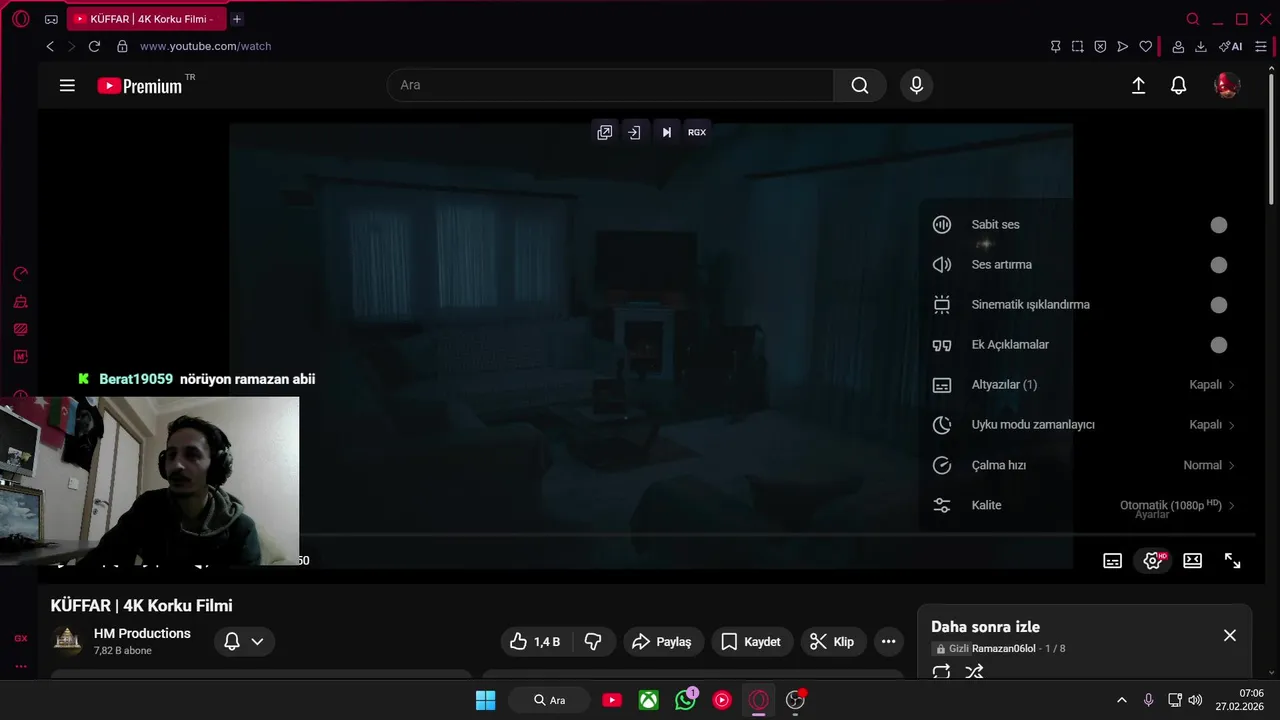Dislike the video

592,642
